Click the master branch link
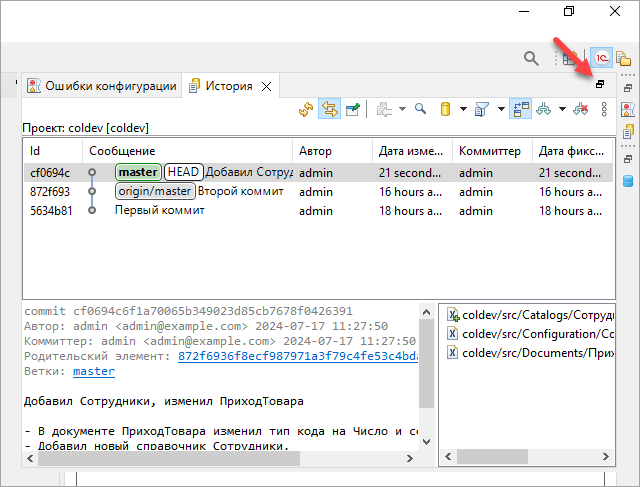 (93, 371)
